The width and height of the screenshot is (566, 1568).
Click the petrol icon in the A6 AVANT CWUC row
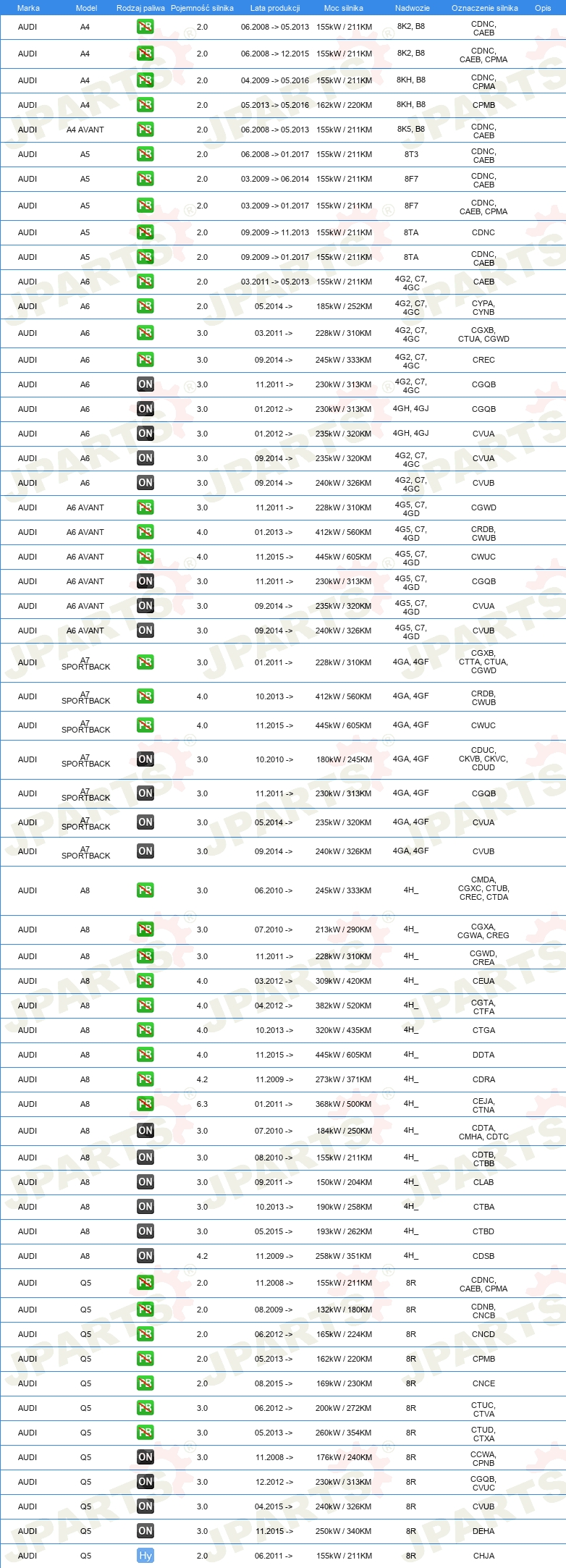(x=145, y=557)
